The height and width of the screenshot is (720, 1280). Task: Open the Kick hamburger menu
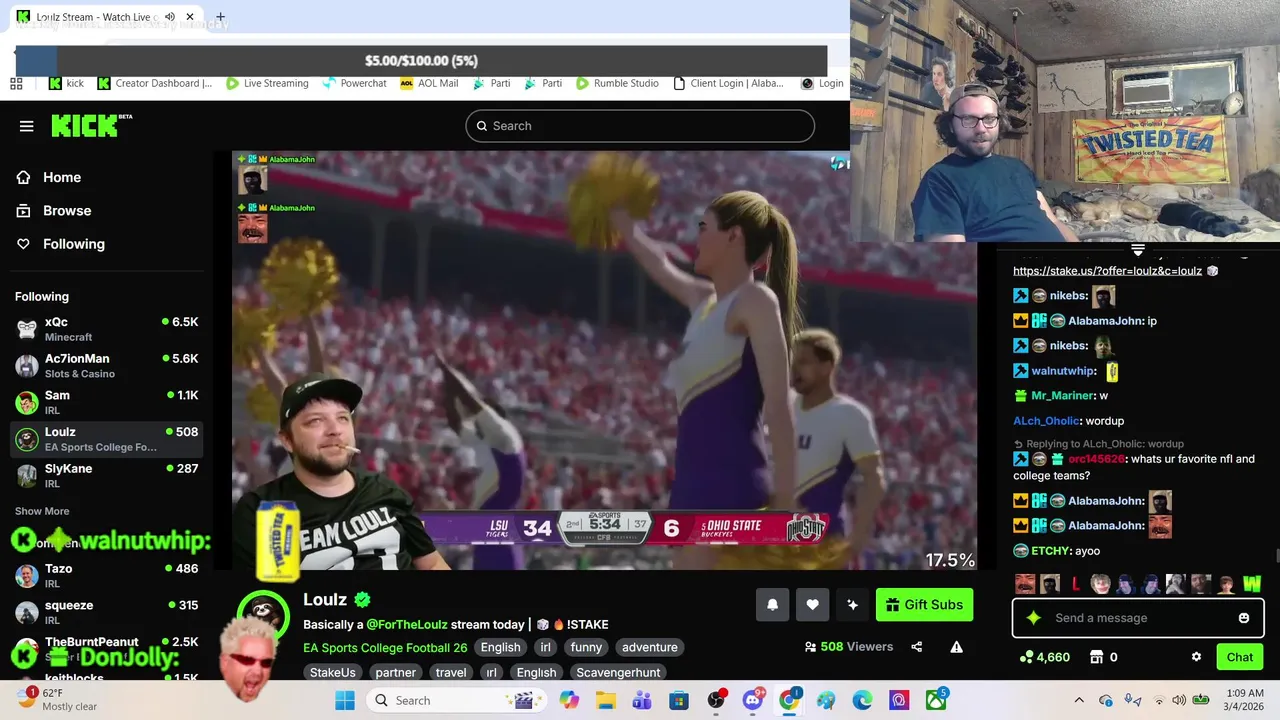click(x=27, y=126)
